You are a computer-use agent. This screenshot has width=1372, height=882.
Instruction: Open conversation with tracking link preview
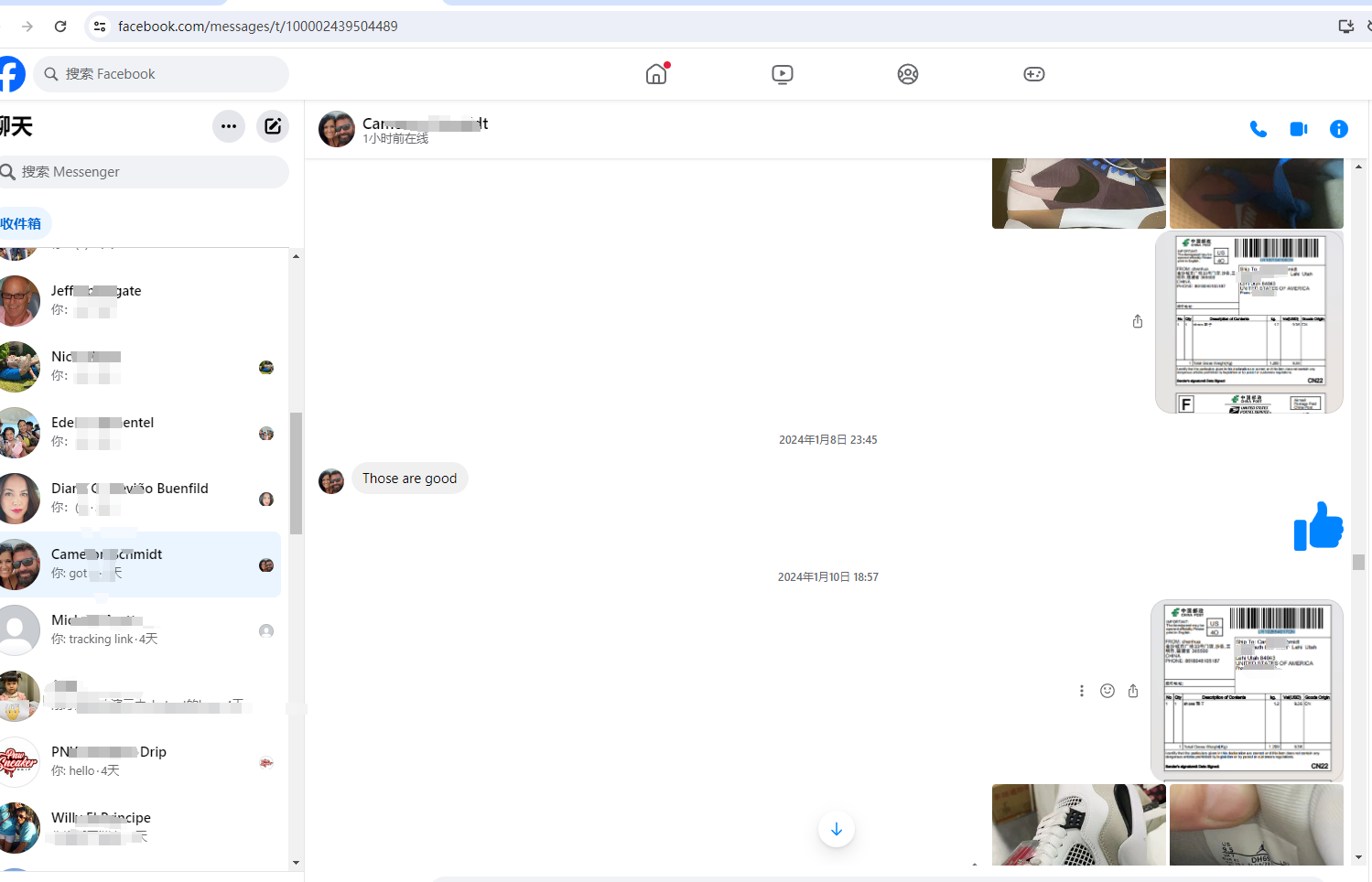point(137,630)
